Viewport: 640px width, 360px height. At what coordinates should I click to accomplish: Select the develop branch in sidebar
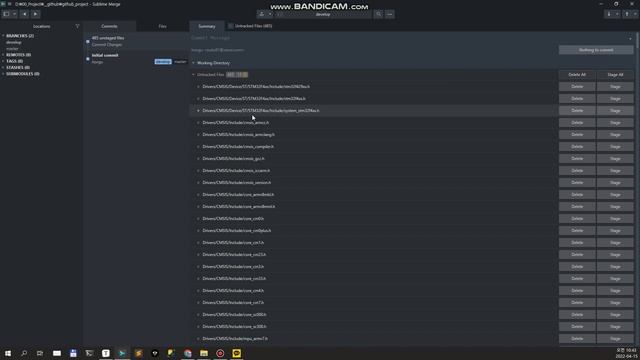tap(14, 42)
